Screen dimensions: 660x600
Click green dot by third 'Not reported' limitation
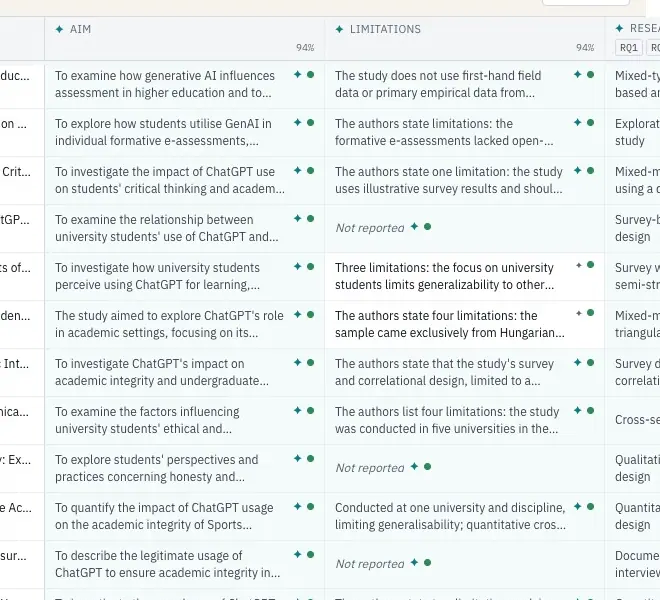[x=428, y=563]
